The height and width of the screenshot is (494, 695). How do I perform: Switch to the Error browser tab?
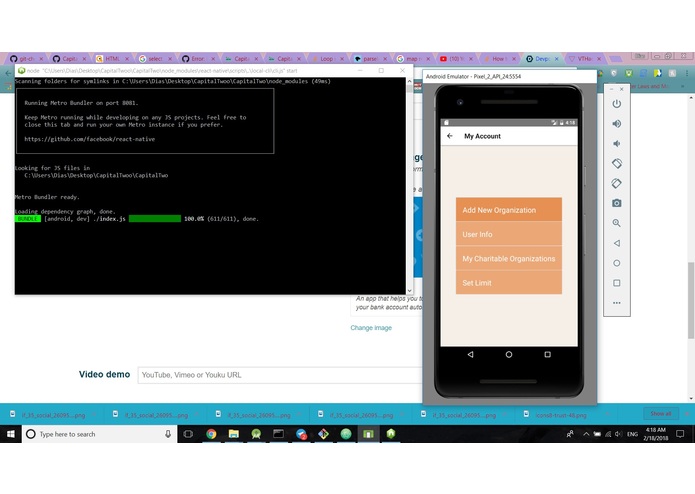pyautogui.click(x=198, y=58)
